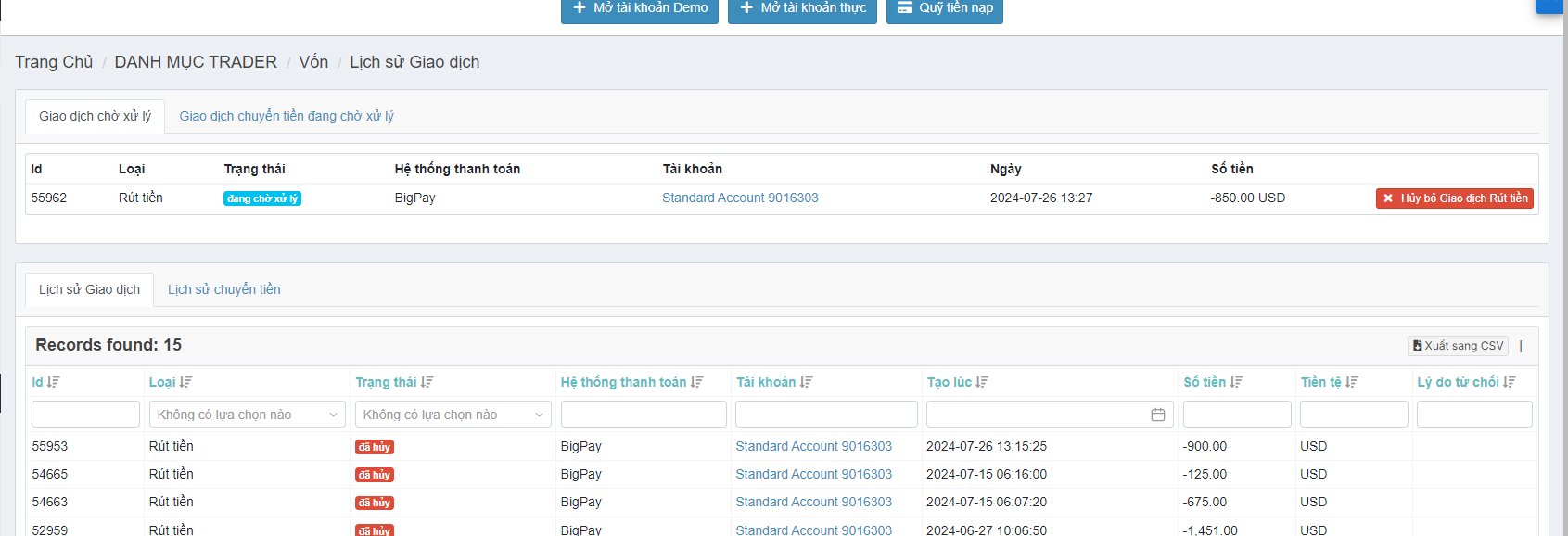The width and height of the screenshot is (1568, 536).
Task: Switch to Lịch sử chuyển tiền tab
Action: (224, 289)
